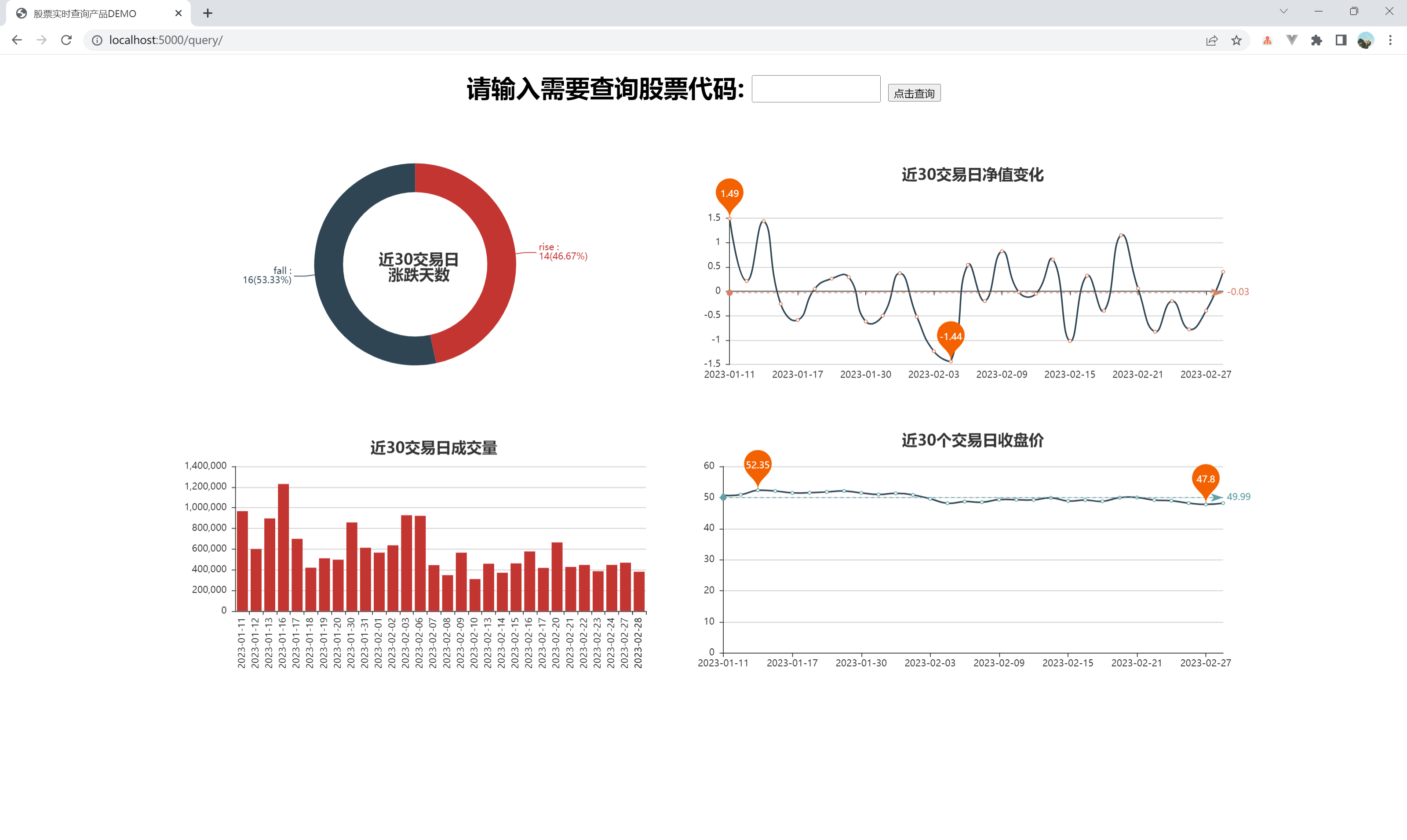
Task: Click the back navigation arrow
Action: [16, 40]
